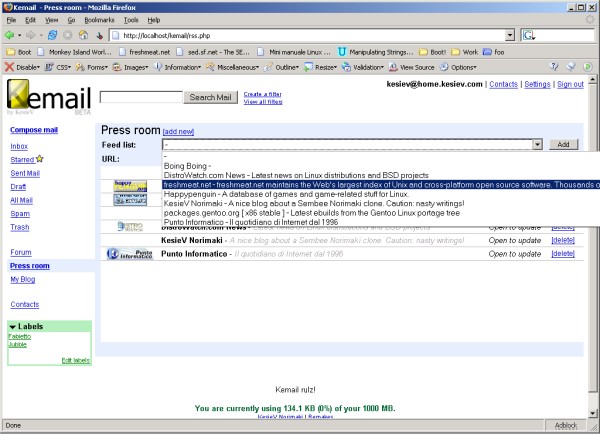Delete the Punto Informatico feed

[x=563, y=253]
